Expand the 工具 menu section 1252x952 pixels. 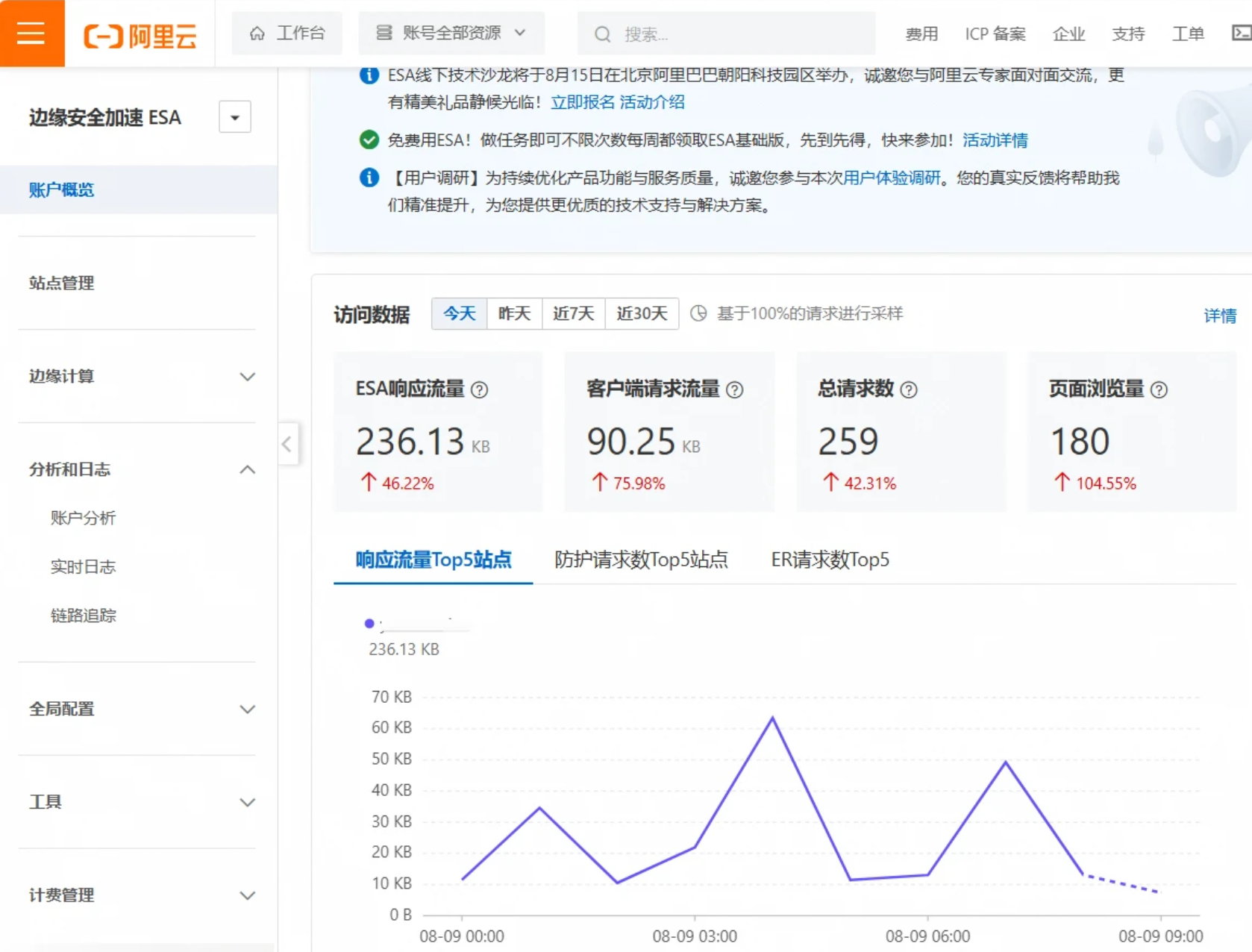click(x=248, y=803)
